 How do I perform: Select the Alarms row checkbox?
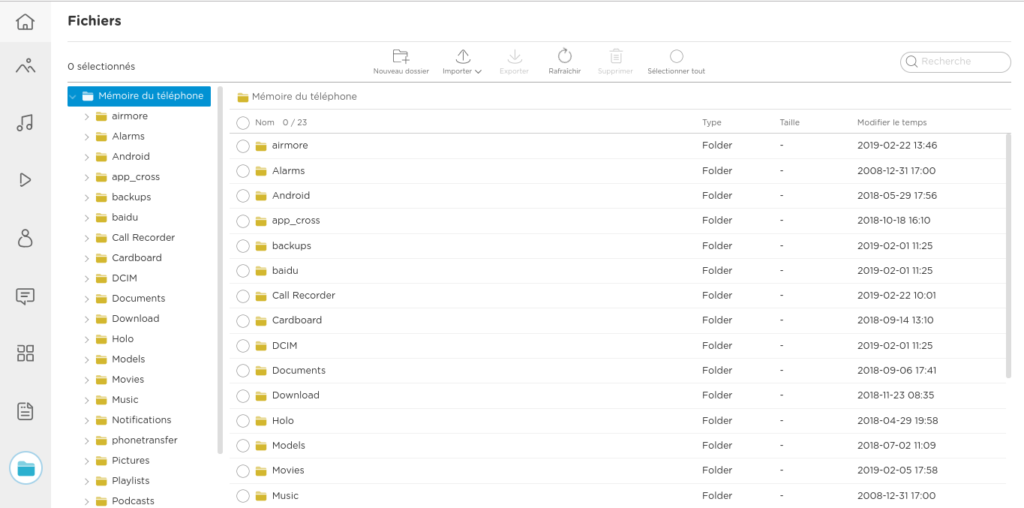click(243, 171)
